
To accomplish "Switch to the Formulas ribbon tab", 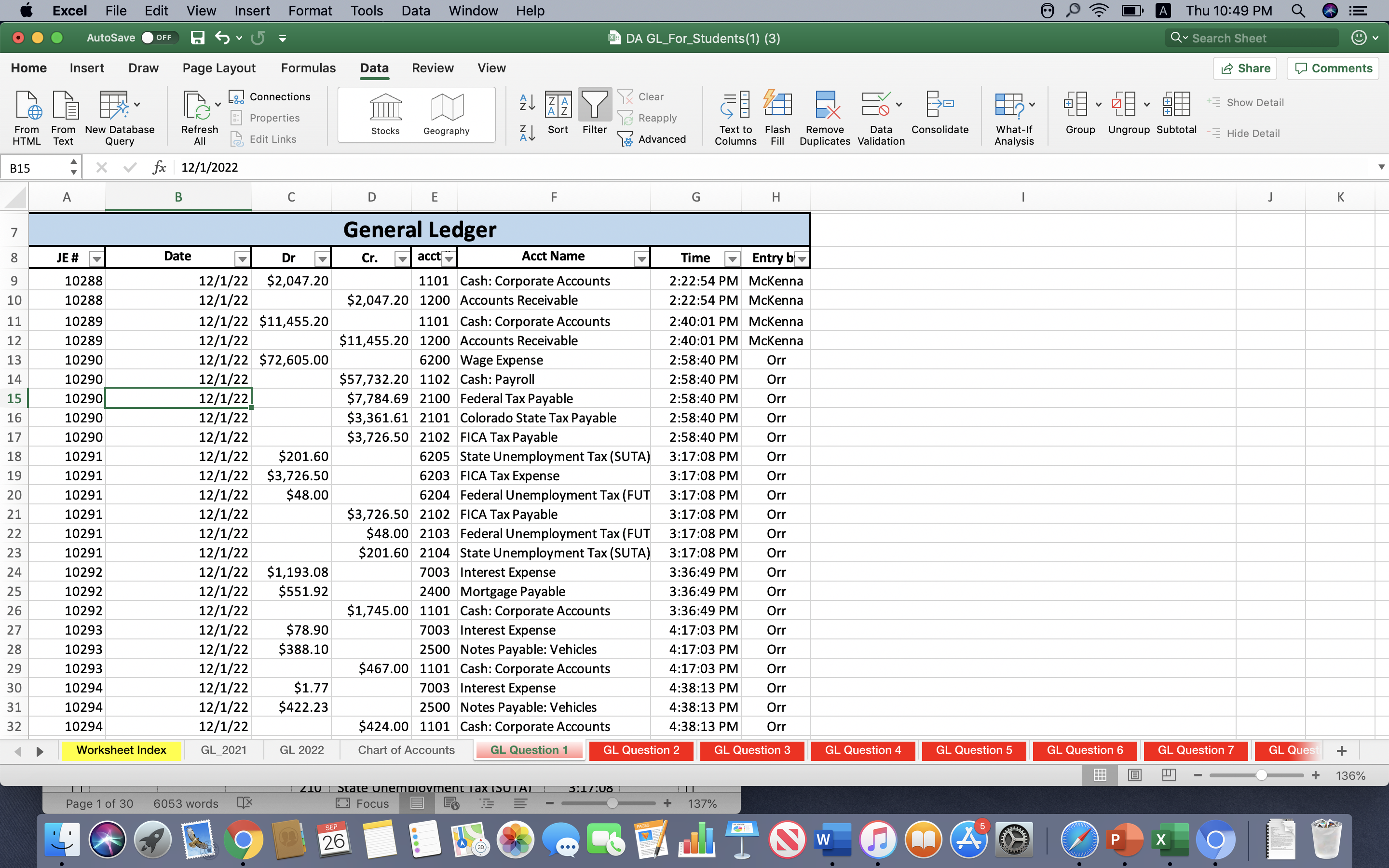I will point(308,68).
